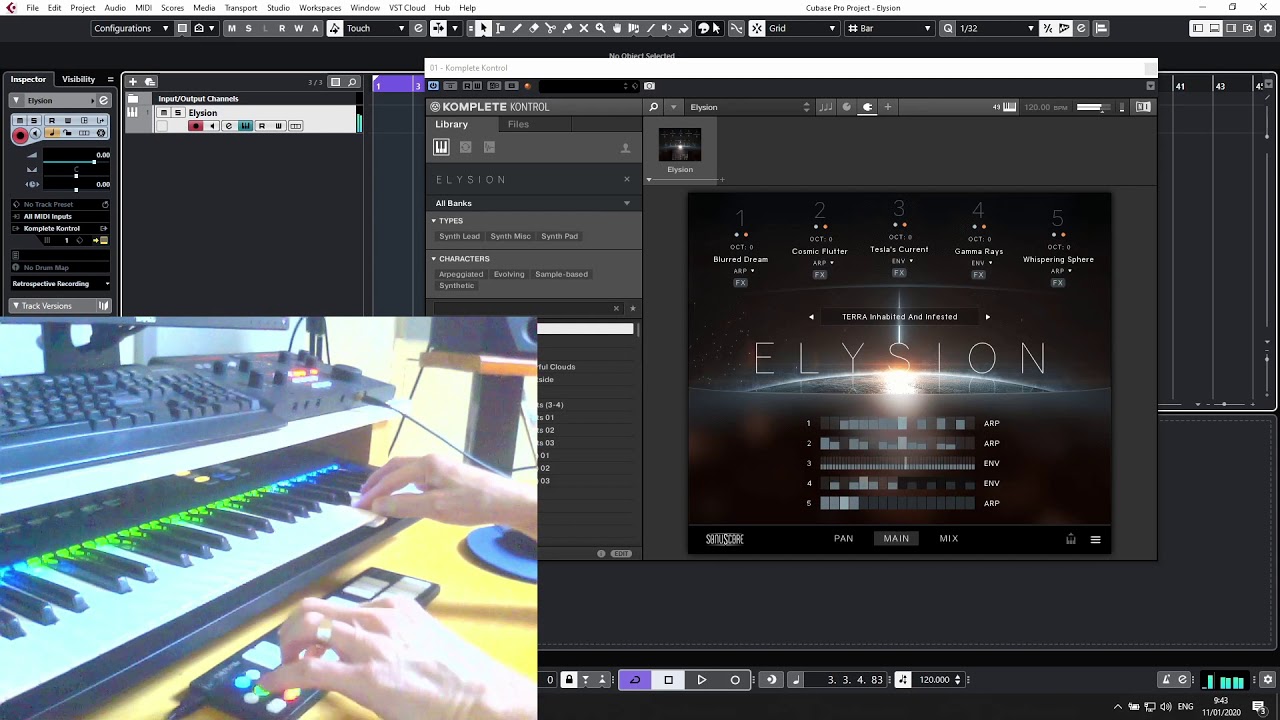Open the MIX page in Elysion
The image size is (1280, 720).
[x=949, y=539]
